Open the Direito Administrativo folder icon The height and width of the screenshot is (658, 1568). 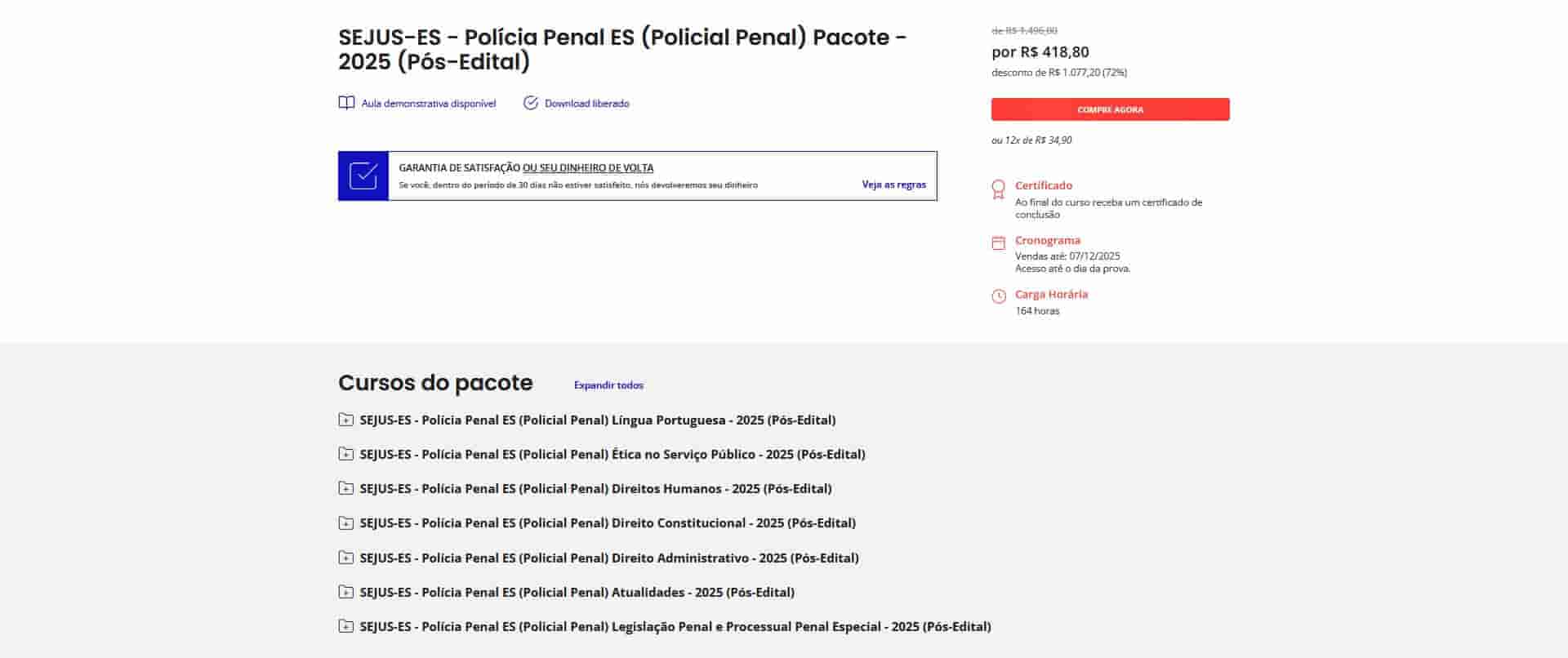click(x=346, y=558)
